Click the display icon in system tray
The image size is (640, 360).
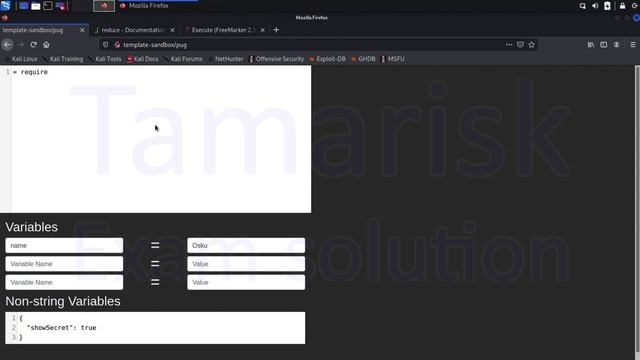click(582, 6)
